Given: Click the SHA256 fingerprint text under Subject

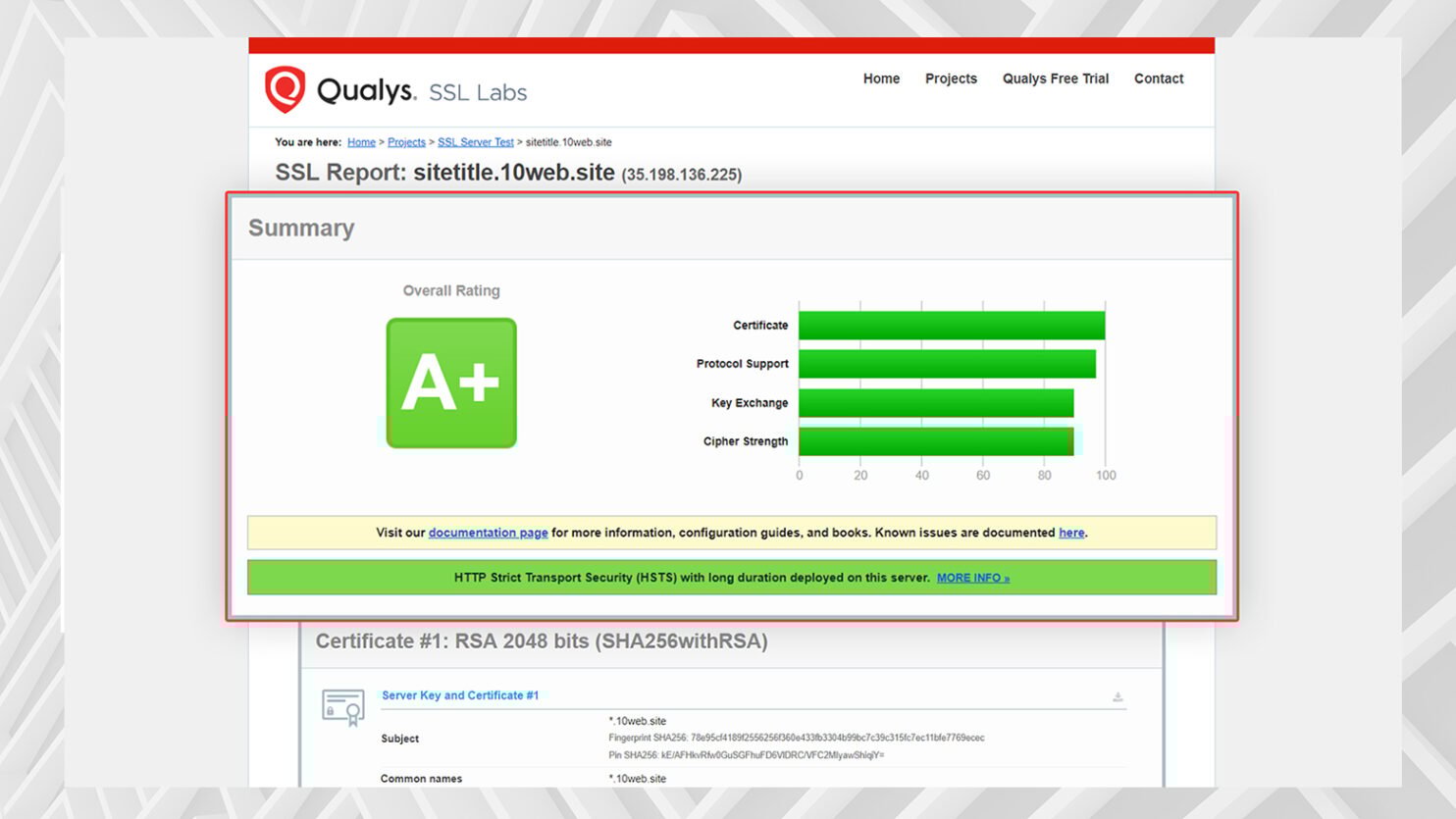Looking at the screenshot, I should (x=795, y=738).
